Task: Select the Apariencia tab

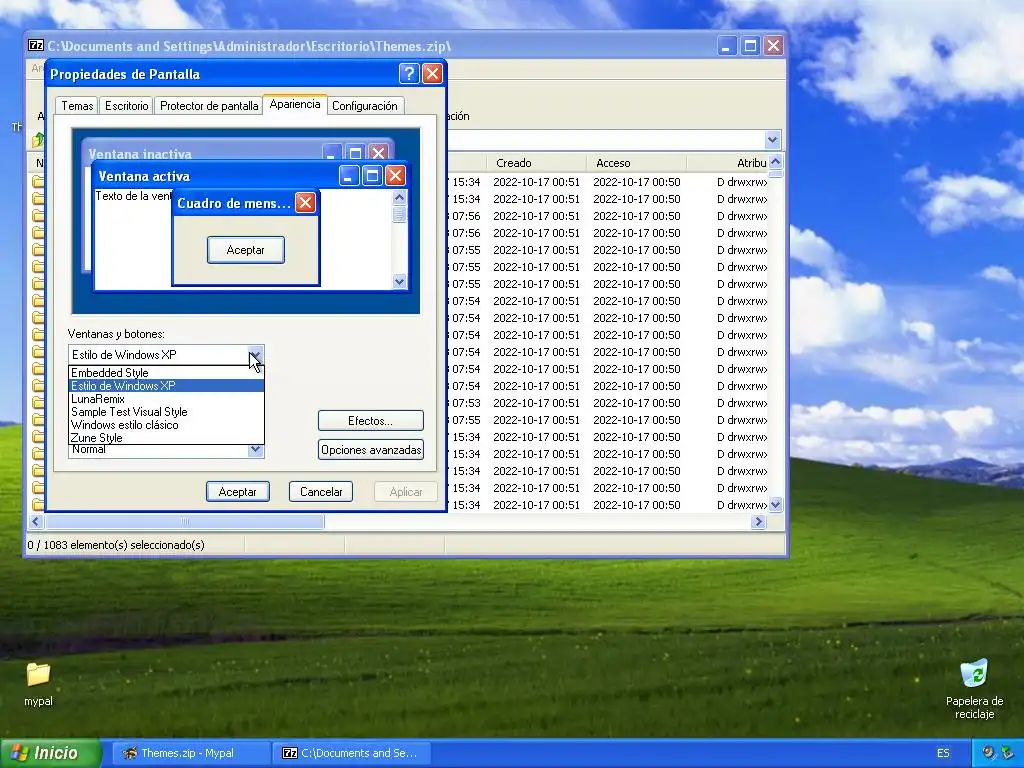Action: [x=295, y=104]
